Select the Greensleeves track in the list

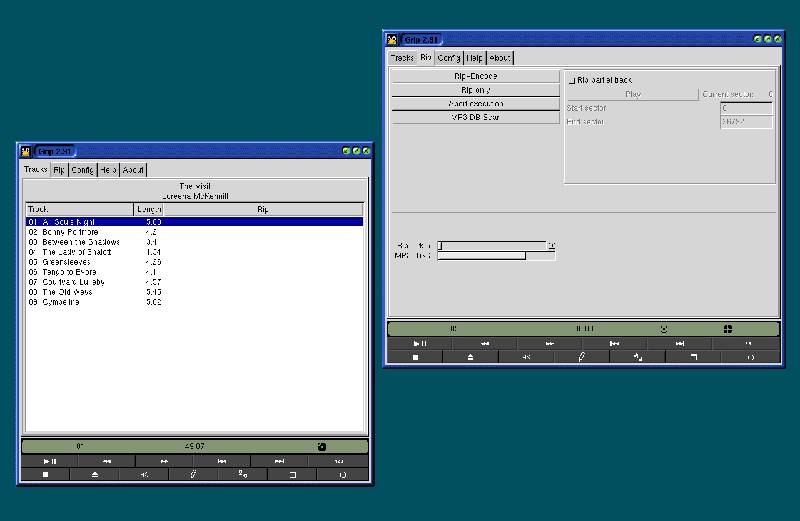[x=60, y=262]
